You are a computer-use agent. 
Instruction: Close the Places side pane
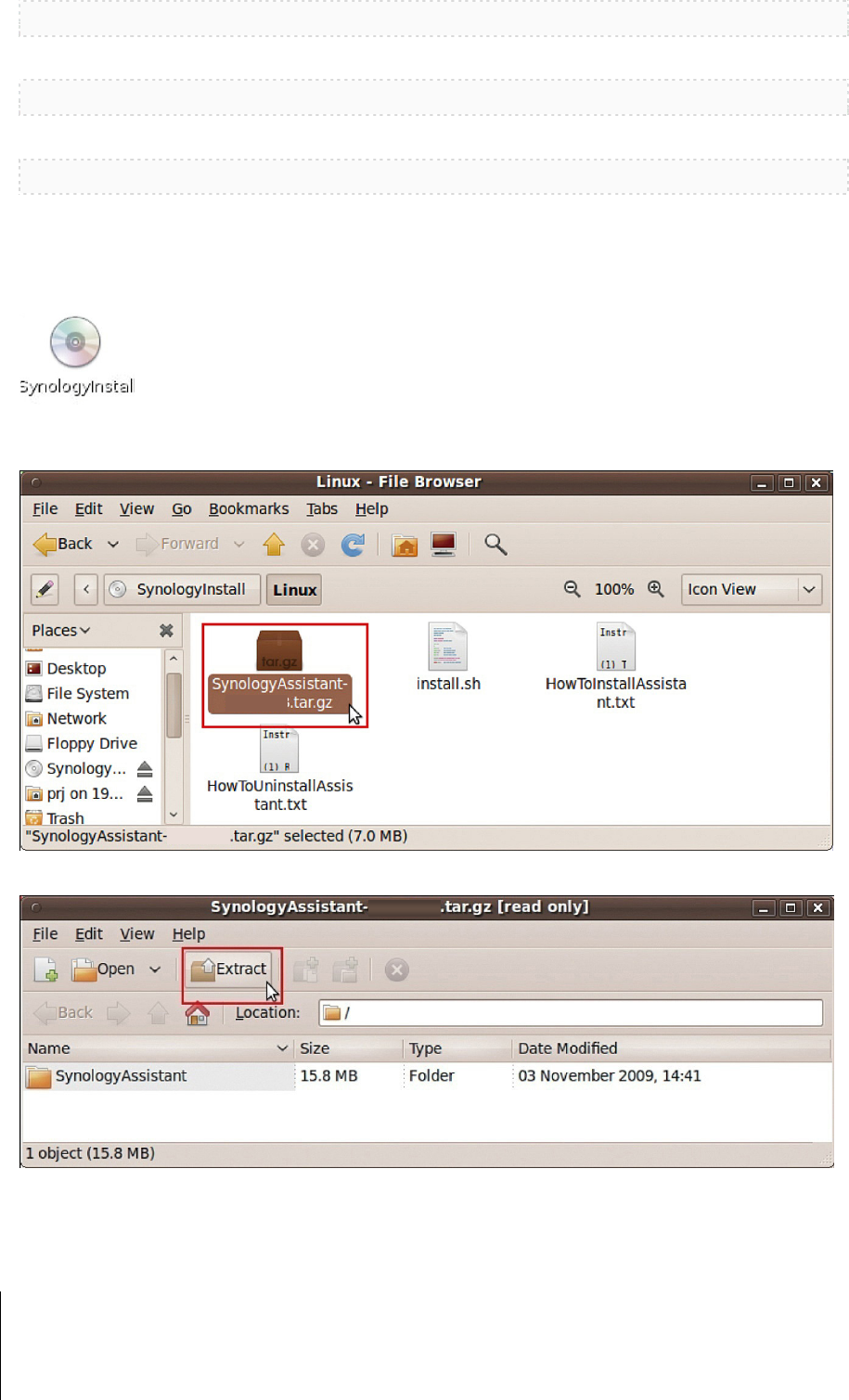[x=166, y=631]
